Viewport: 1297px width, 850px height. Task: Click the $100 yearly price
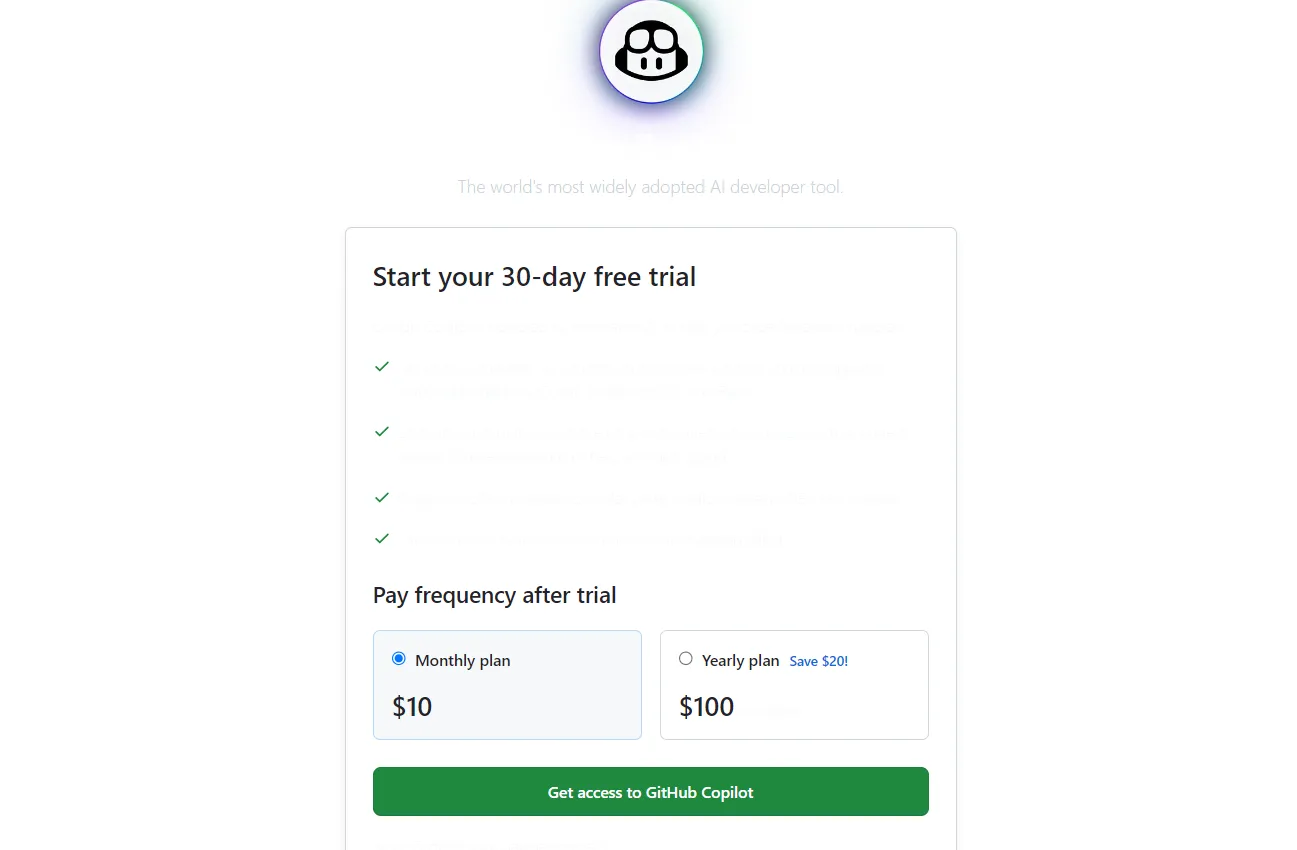click(x=707, y=707)
